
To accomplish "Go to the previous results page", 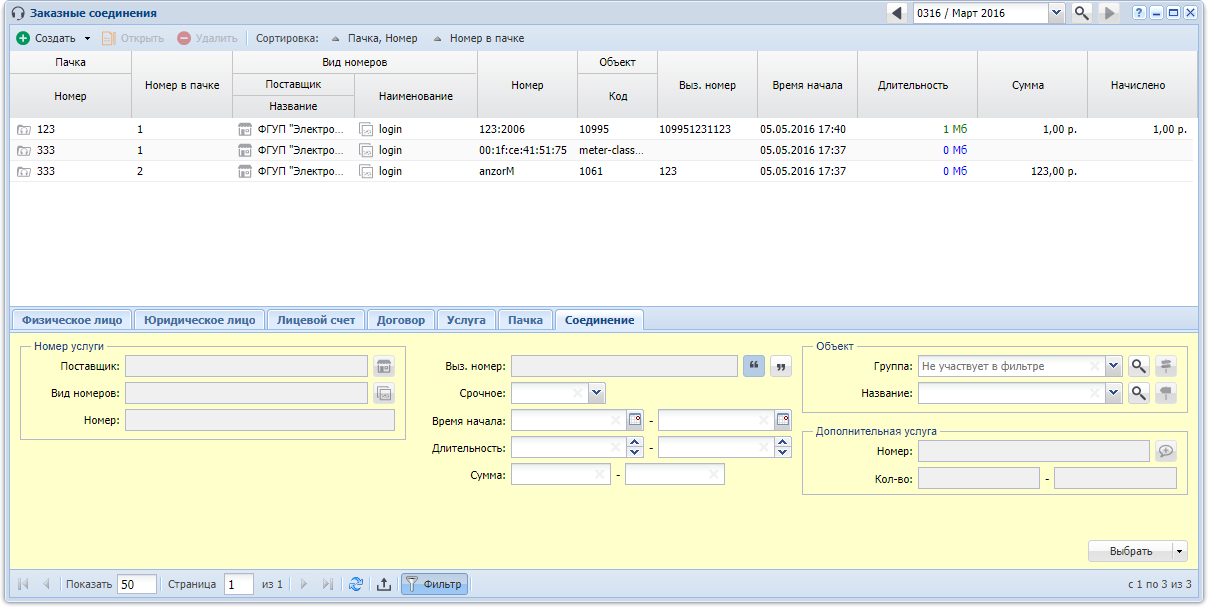I will (x=46, y=585).
